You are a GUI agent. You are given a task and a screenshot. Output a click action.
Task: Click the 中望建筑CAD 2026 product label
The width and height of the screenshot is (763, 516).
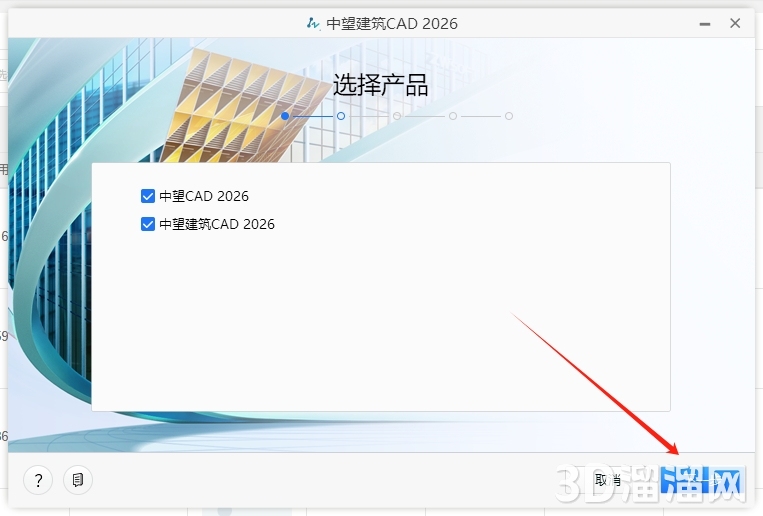pos(217,224)
